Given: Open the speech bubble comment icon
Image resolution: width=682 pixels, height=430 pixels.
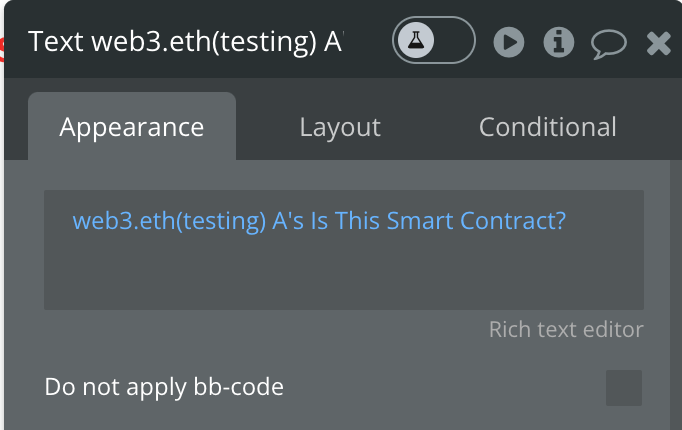Looking at the screenshot, I should [608, 43].
